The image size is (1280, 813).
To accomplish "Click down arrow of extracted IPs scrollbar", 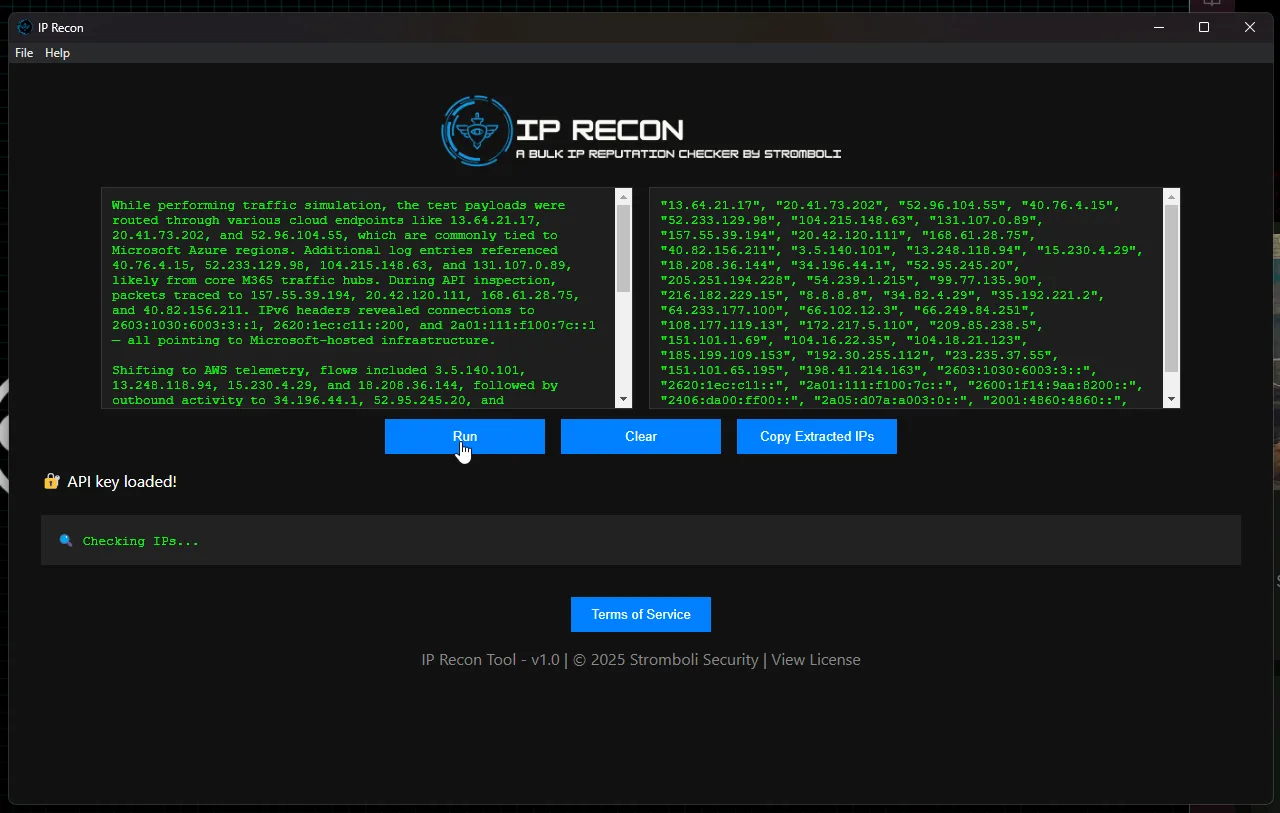I will point(1171,399).
